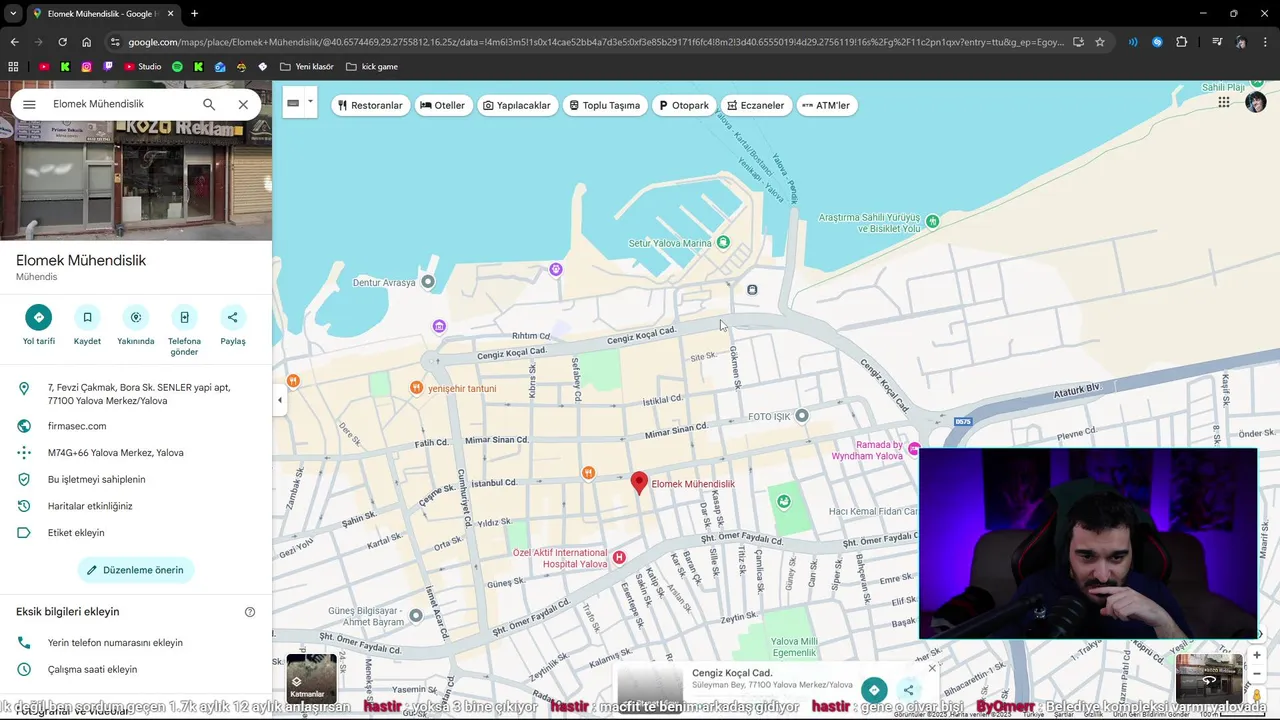This screenshot has height=720, width=1280.
Task: Filter map by Yapılacaklar
Action: coord(517,105)
